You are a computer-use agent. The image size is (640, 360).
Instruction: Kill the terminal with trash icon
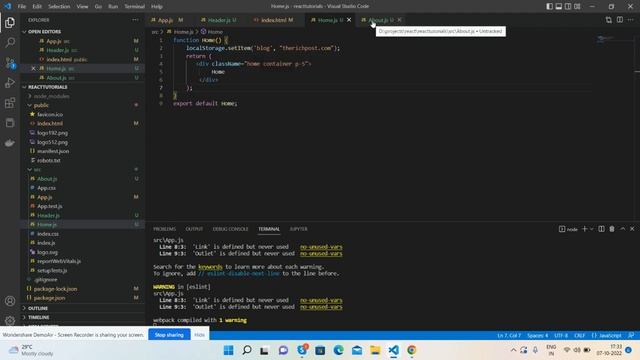coord(612,229)
